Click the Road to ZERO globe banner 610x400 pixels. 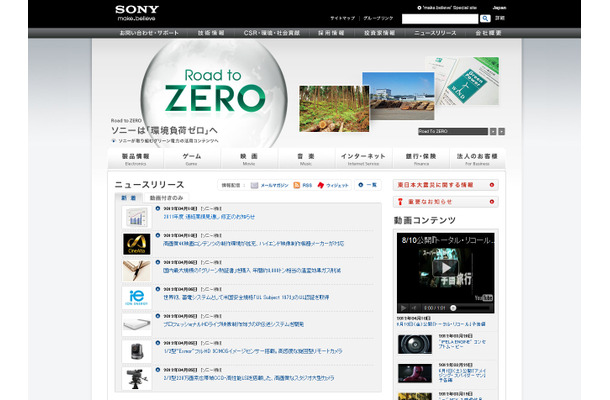coord(214,92)
